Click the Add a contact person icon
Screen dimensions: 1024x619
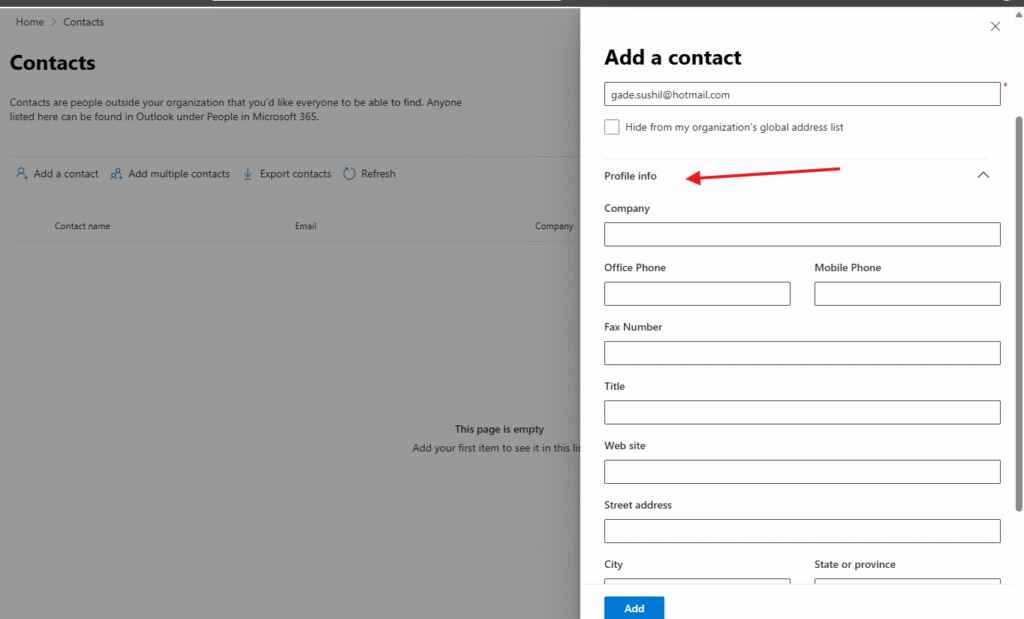coord(22,174)
